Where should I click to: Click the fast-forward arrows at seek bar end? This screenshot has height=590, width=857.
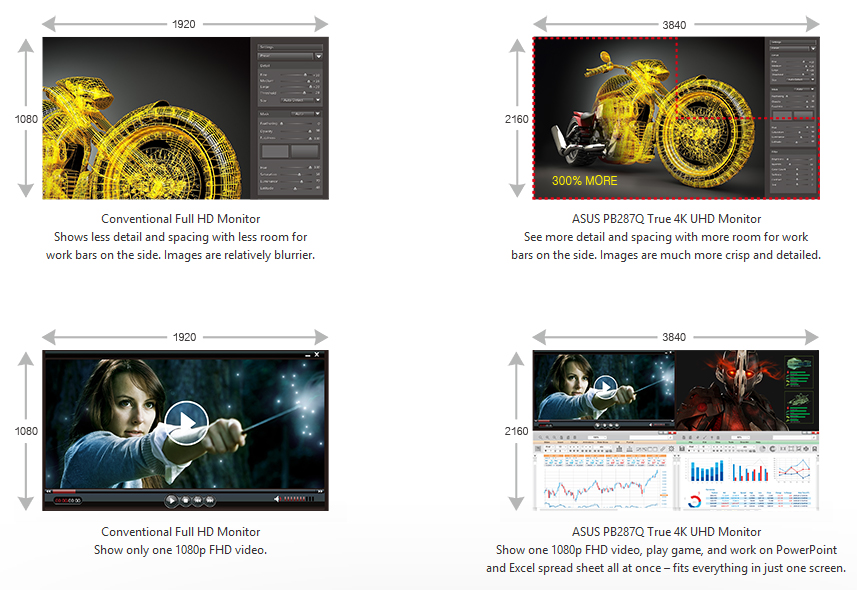pyautogui.click(x=320, y=491)
